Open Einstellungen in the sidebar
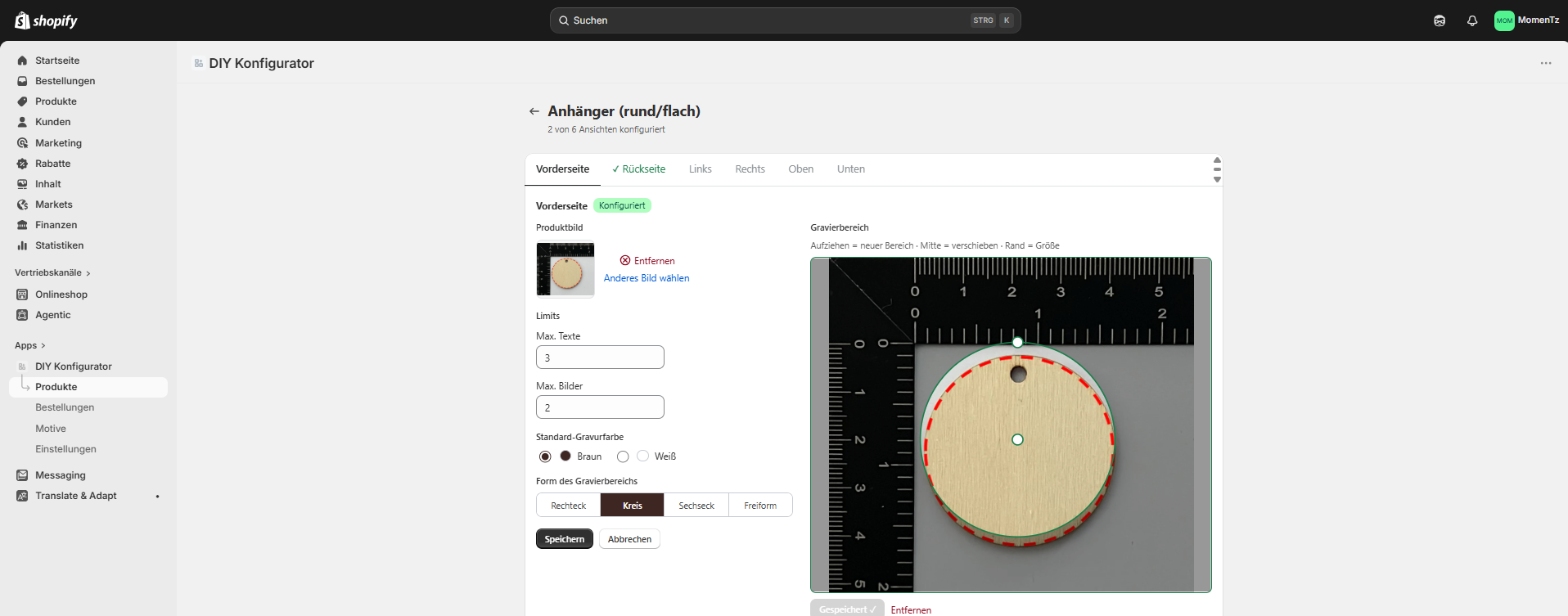This screenshot has width=1568, height=616. tap(65, 449)
